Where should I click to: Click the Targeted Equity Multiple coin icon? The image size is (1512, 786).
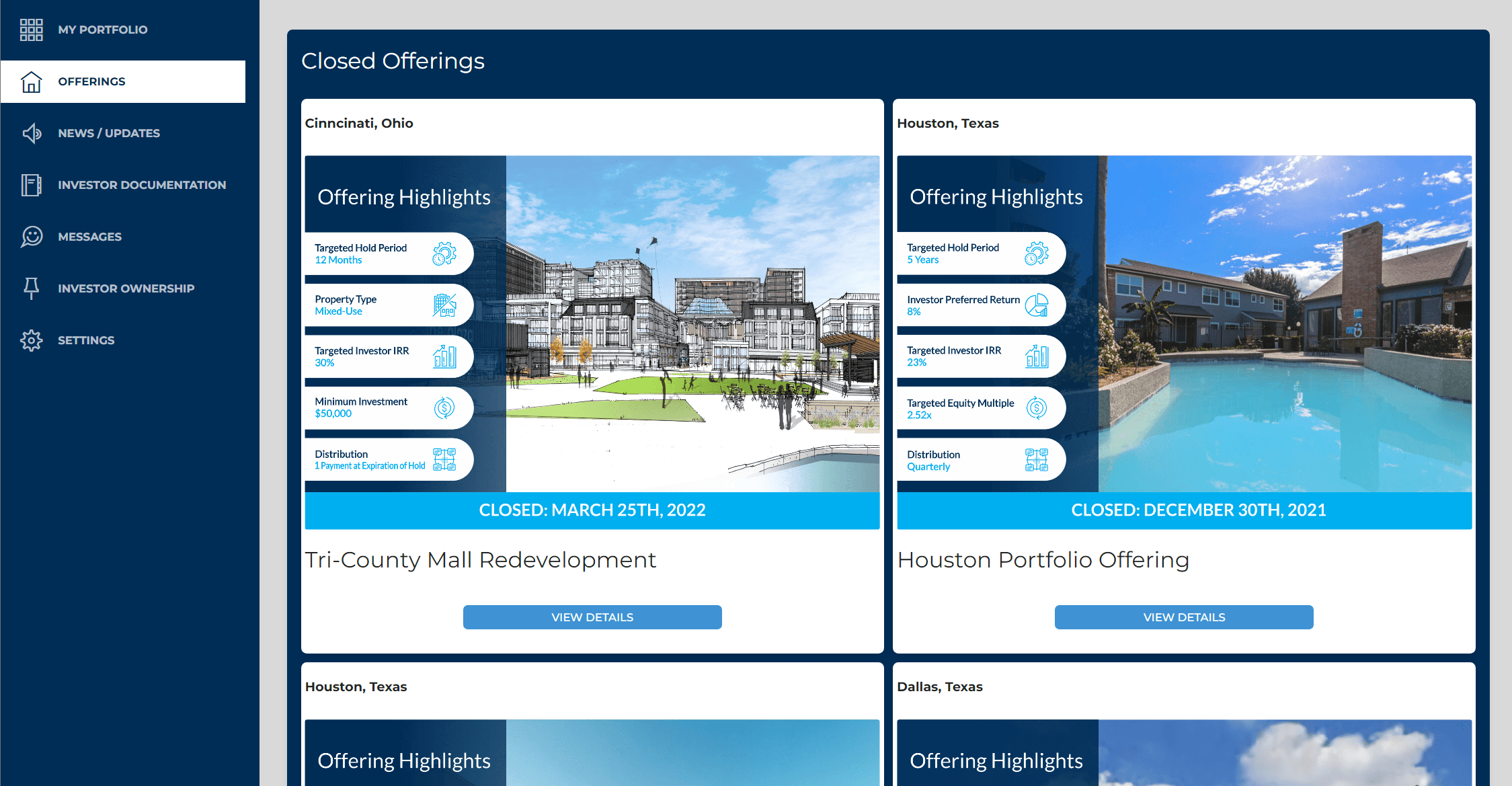1035,407
